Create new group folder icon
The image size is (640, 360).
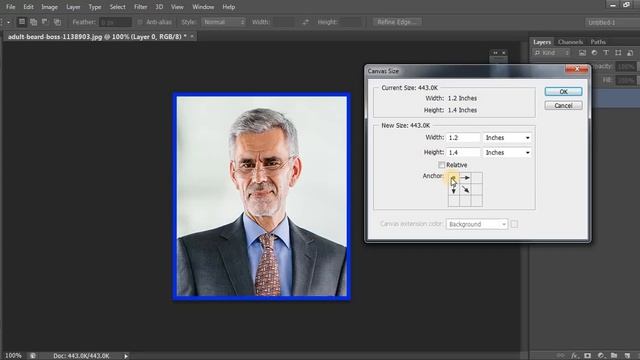[614, 356]
